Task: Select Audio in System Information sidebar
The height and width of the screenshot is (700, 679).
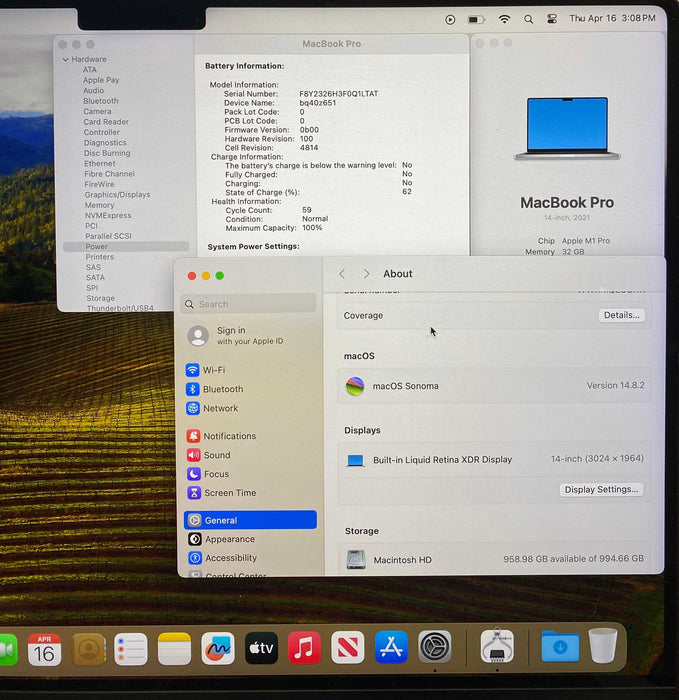Action: [x=93, y=90]
